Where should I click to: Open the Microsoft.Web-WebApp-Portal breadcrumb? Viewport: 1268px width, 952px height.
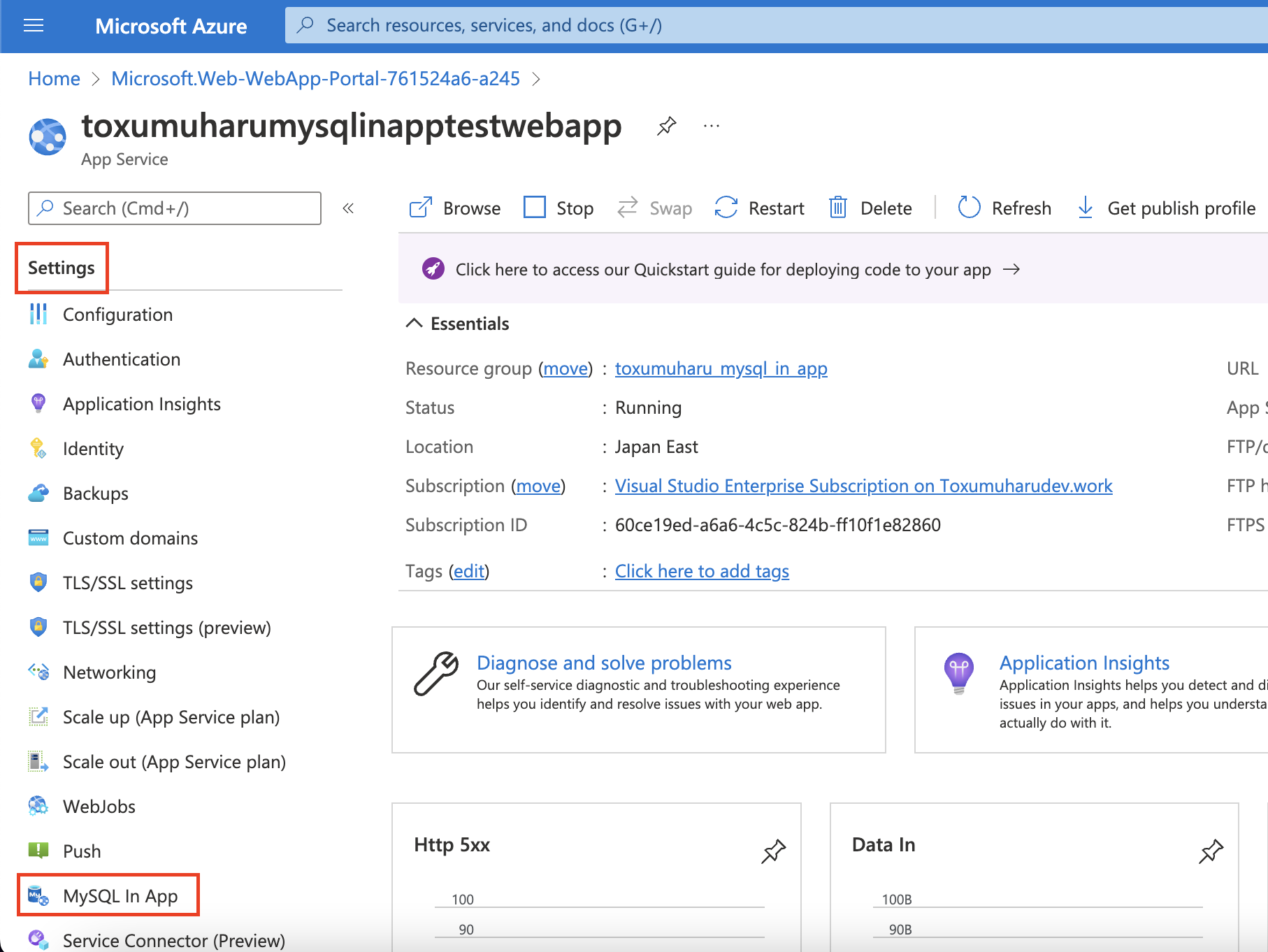(315, 78)
